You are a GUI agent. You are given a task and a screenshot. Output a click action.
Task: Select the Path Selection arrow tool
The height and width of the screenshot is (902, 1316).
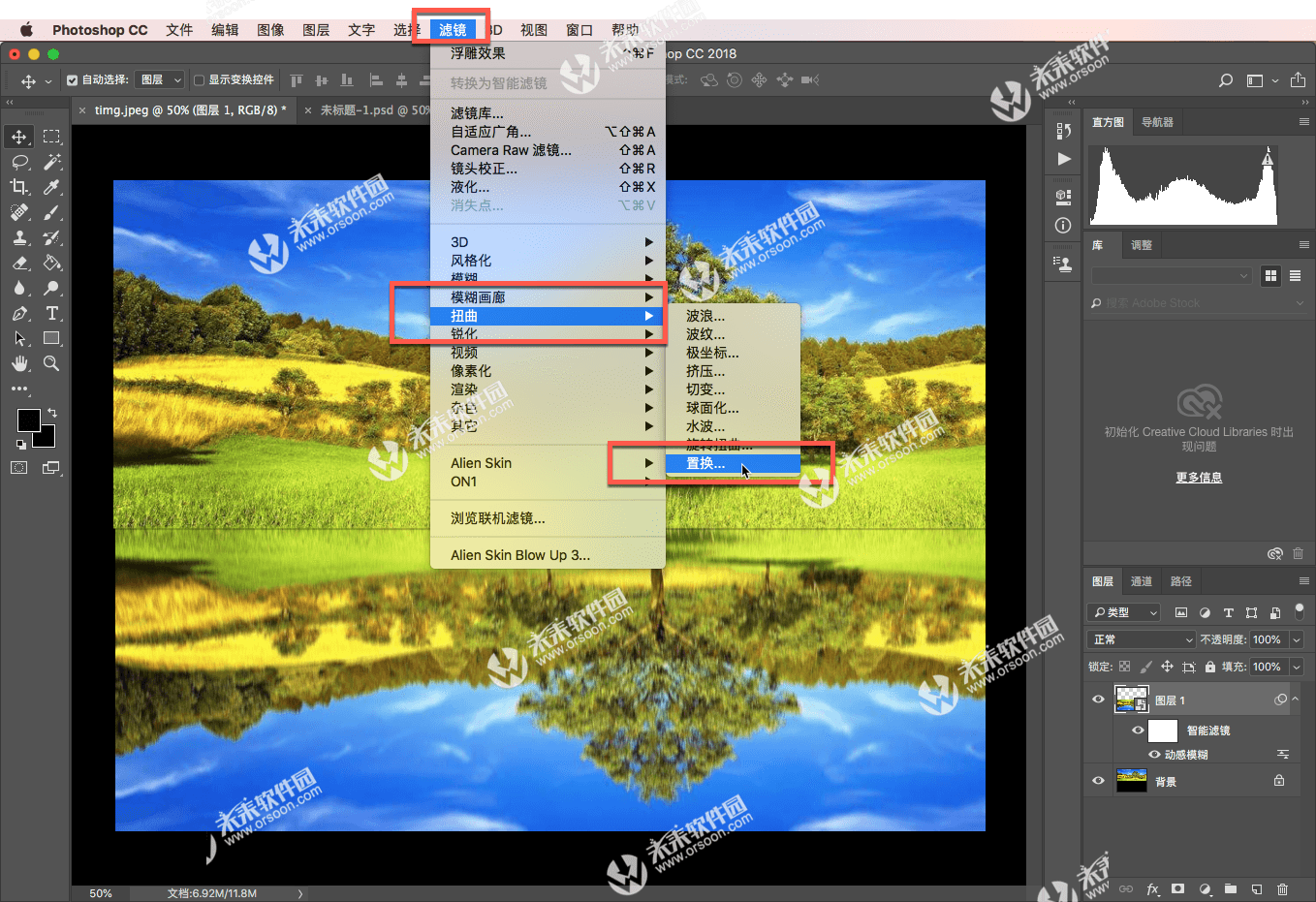[19, 338]
